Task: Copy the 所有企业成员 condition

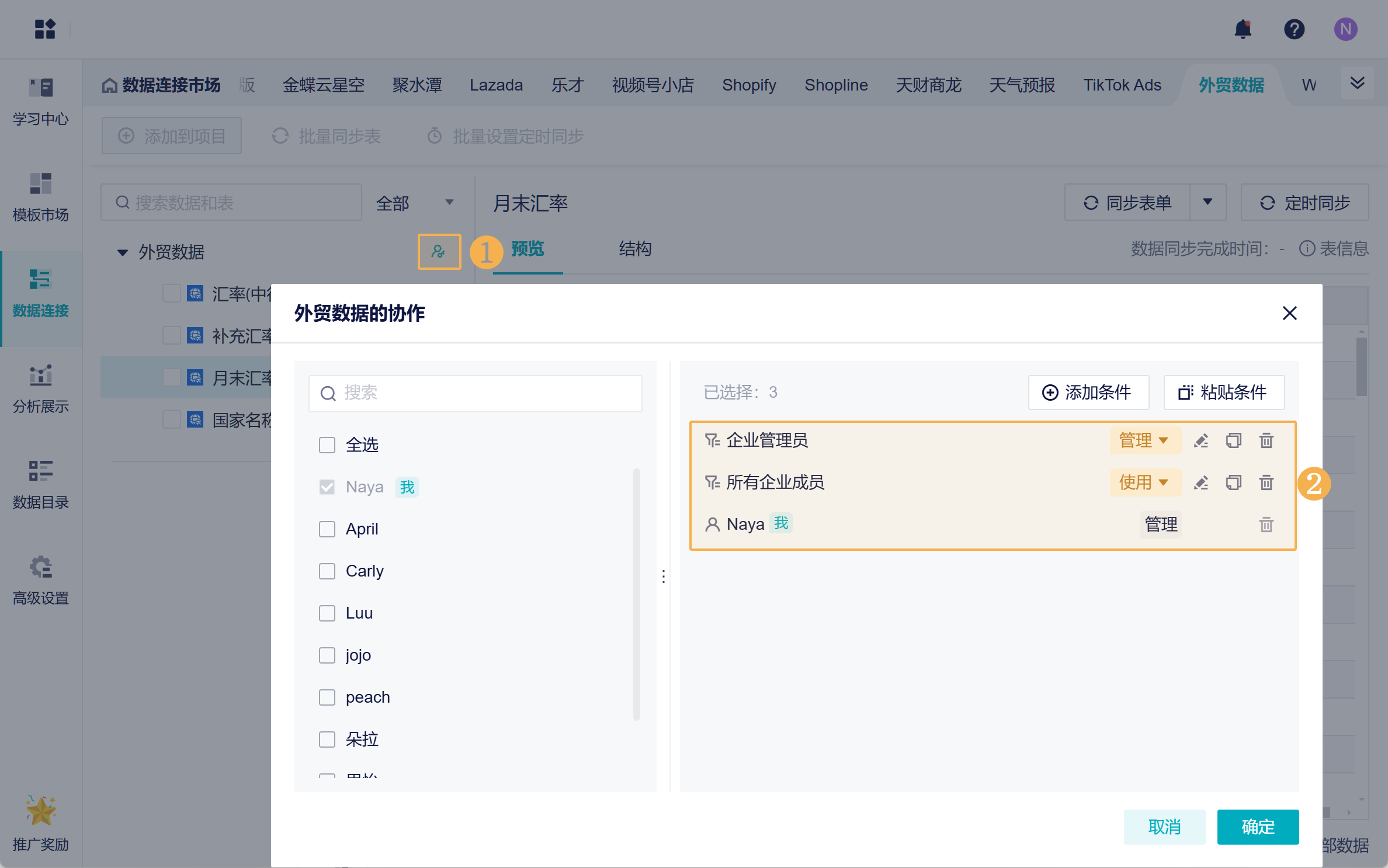Action: coord(1233,482)
